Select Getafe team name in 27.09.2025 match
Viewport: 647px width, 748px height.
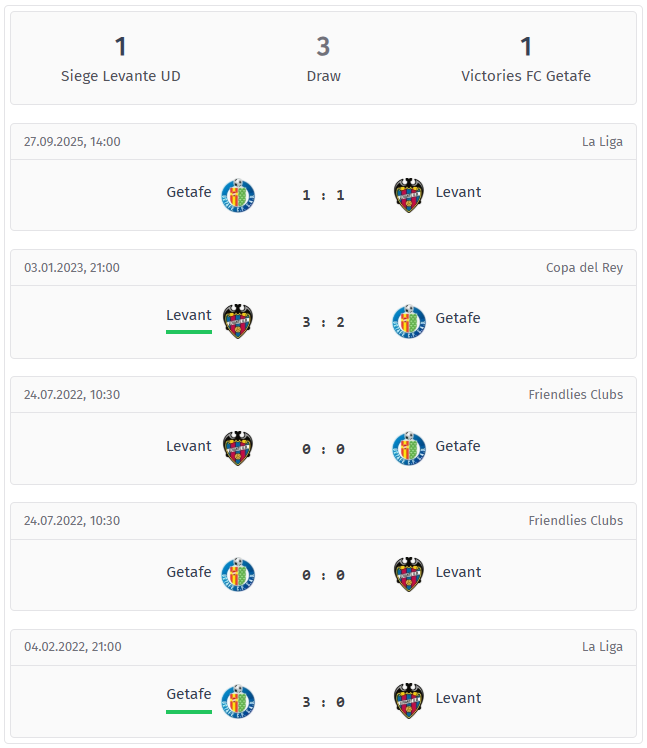click(x=189, y=192)
